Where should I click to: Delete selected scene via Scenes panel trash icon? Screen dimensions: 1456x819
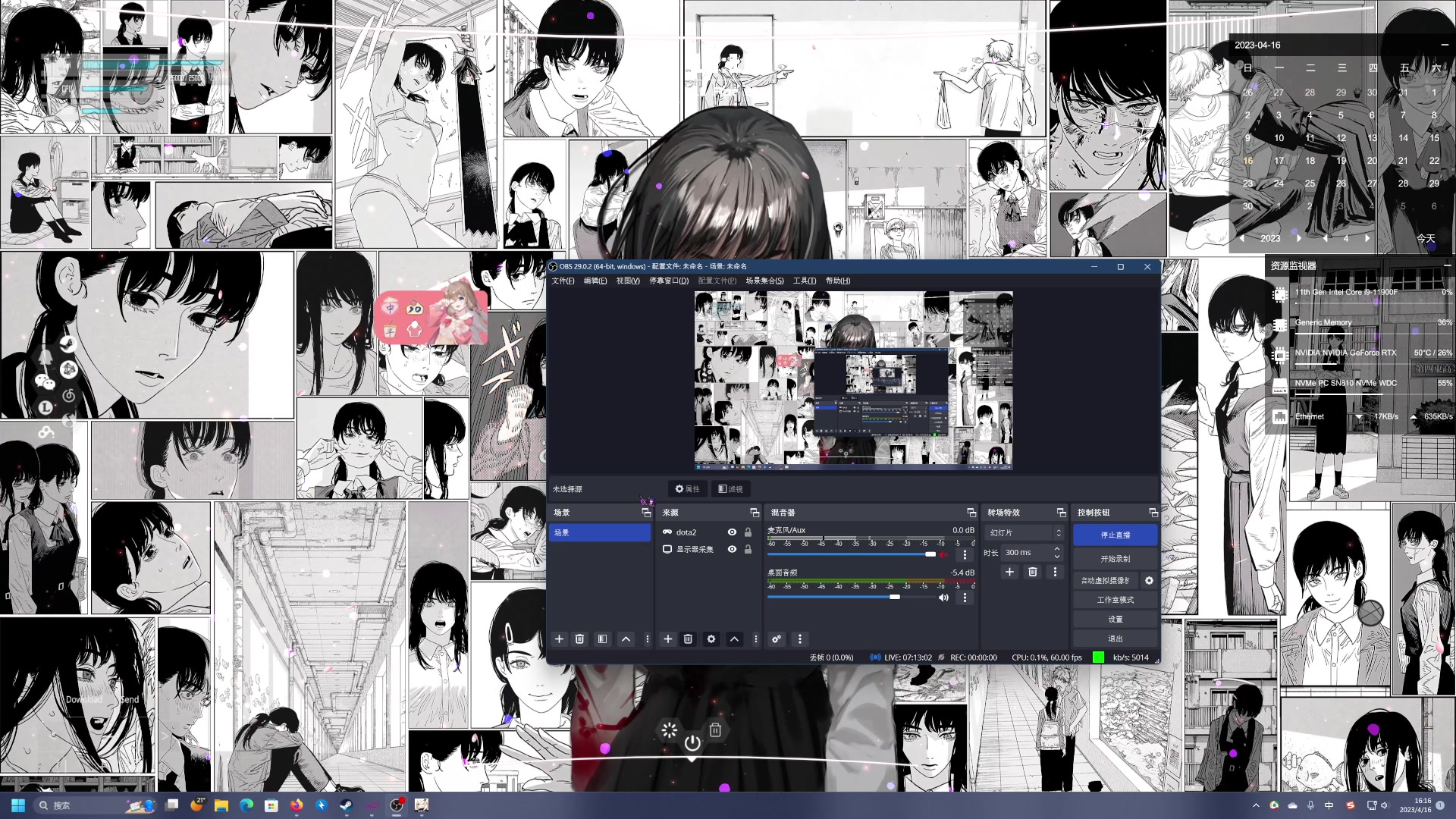tap(579, 639)
